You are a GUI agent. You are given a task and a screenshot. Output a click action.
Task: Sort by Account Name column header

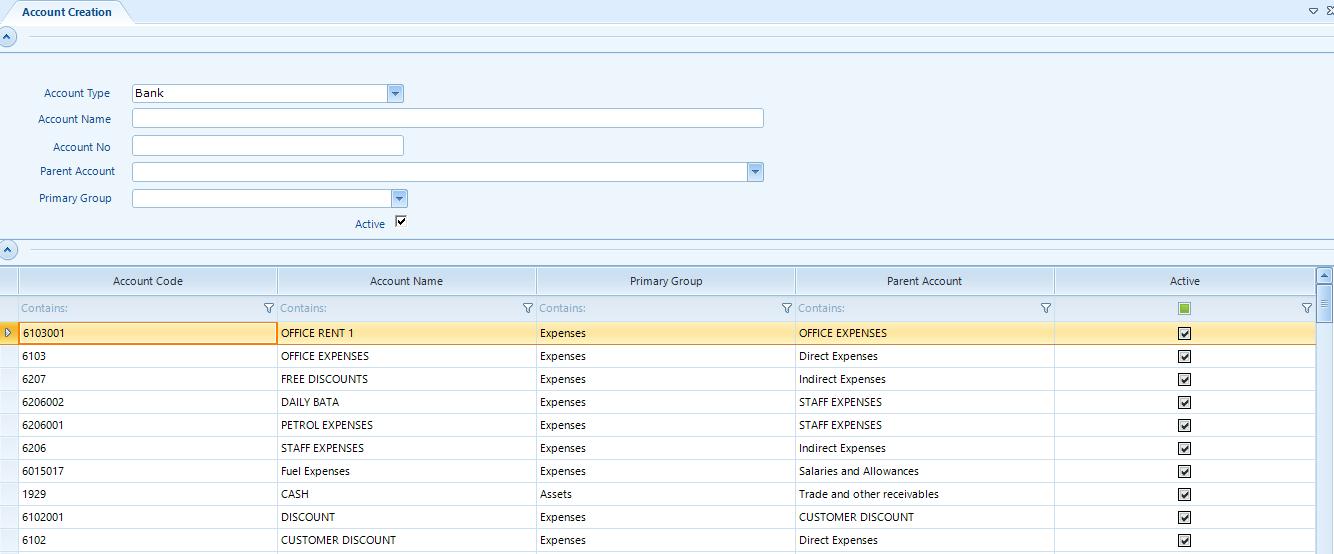point(406,281)
